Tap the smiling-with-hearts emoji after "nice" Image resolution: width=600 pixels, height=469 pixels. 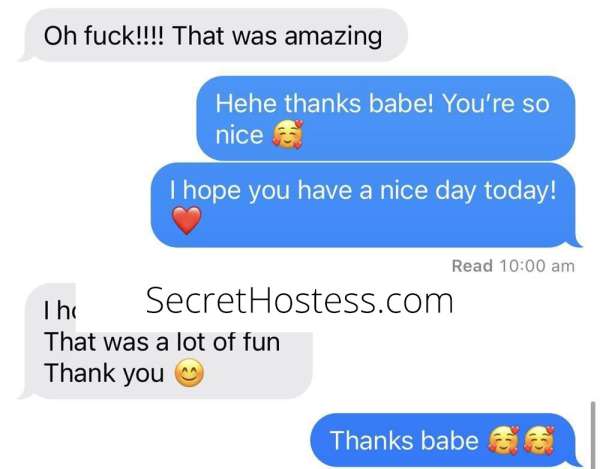click(287, 134)
